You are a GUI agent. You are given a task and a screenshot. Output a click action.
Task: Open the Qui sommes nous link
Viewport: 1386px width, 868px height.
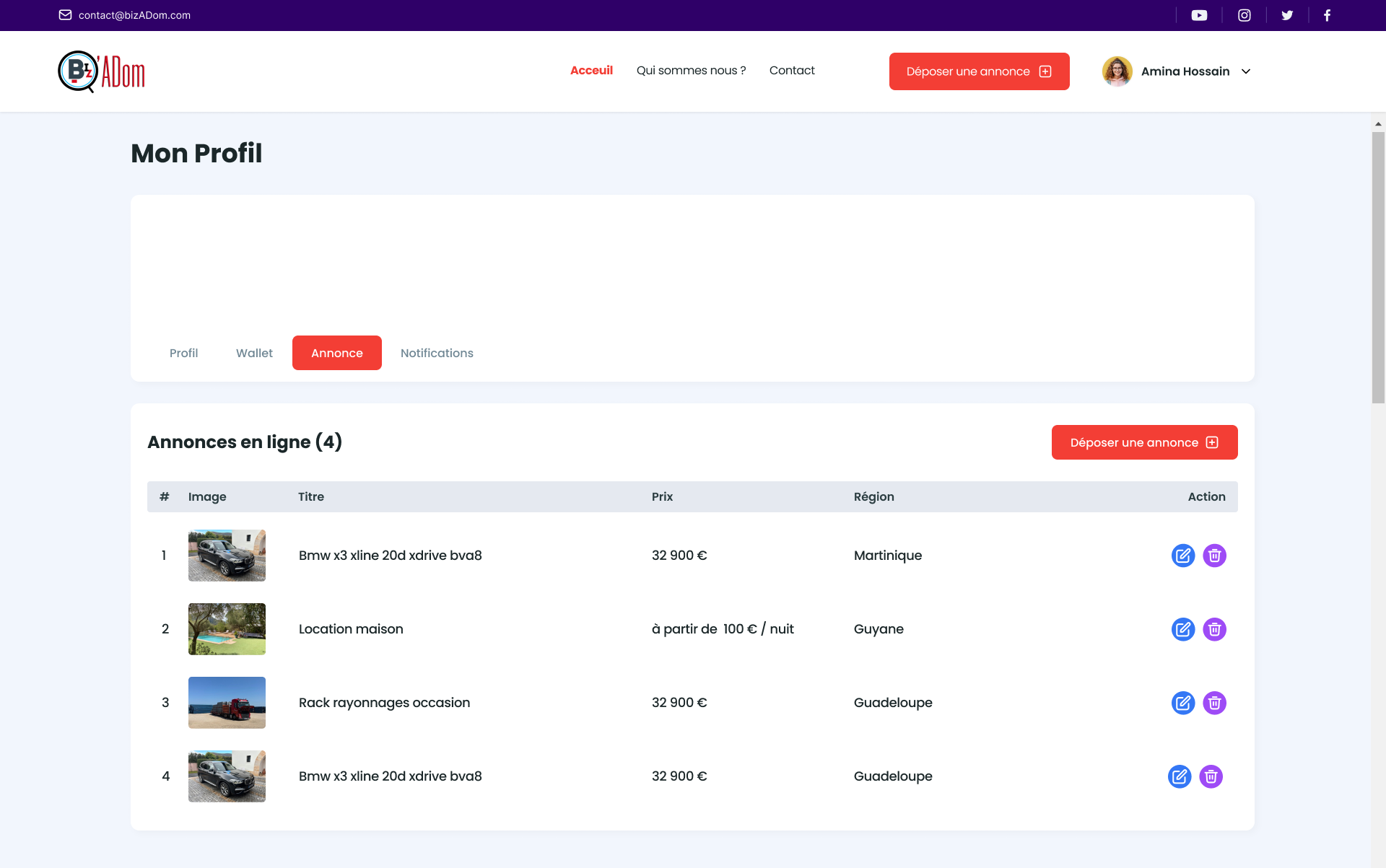[x=691, y=70]
